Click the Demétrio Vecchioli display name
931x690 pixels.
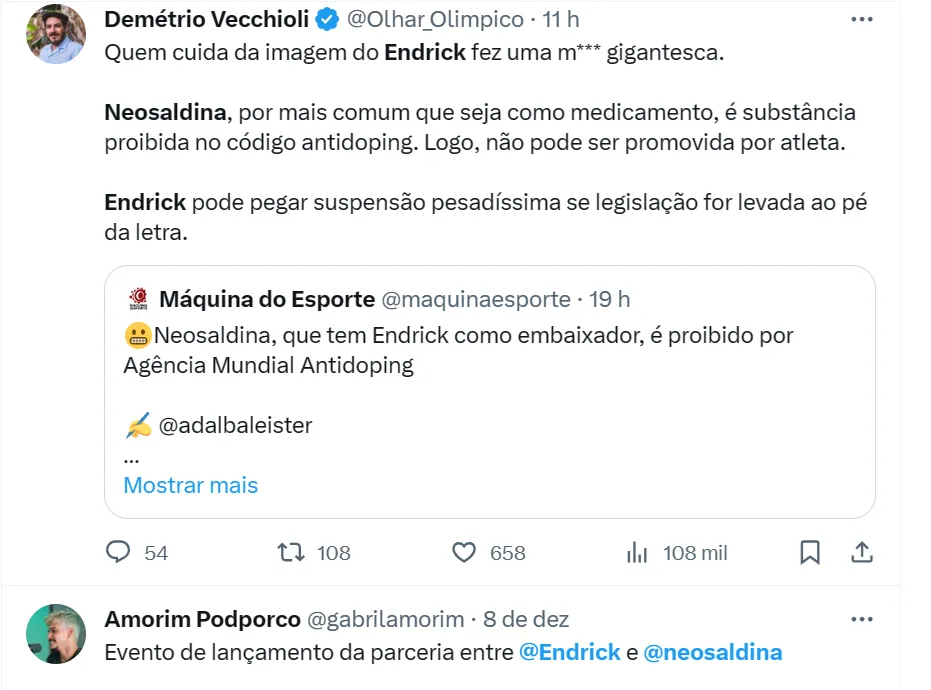click(207, 19)
